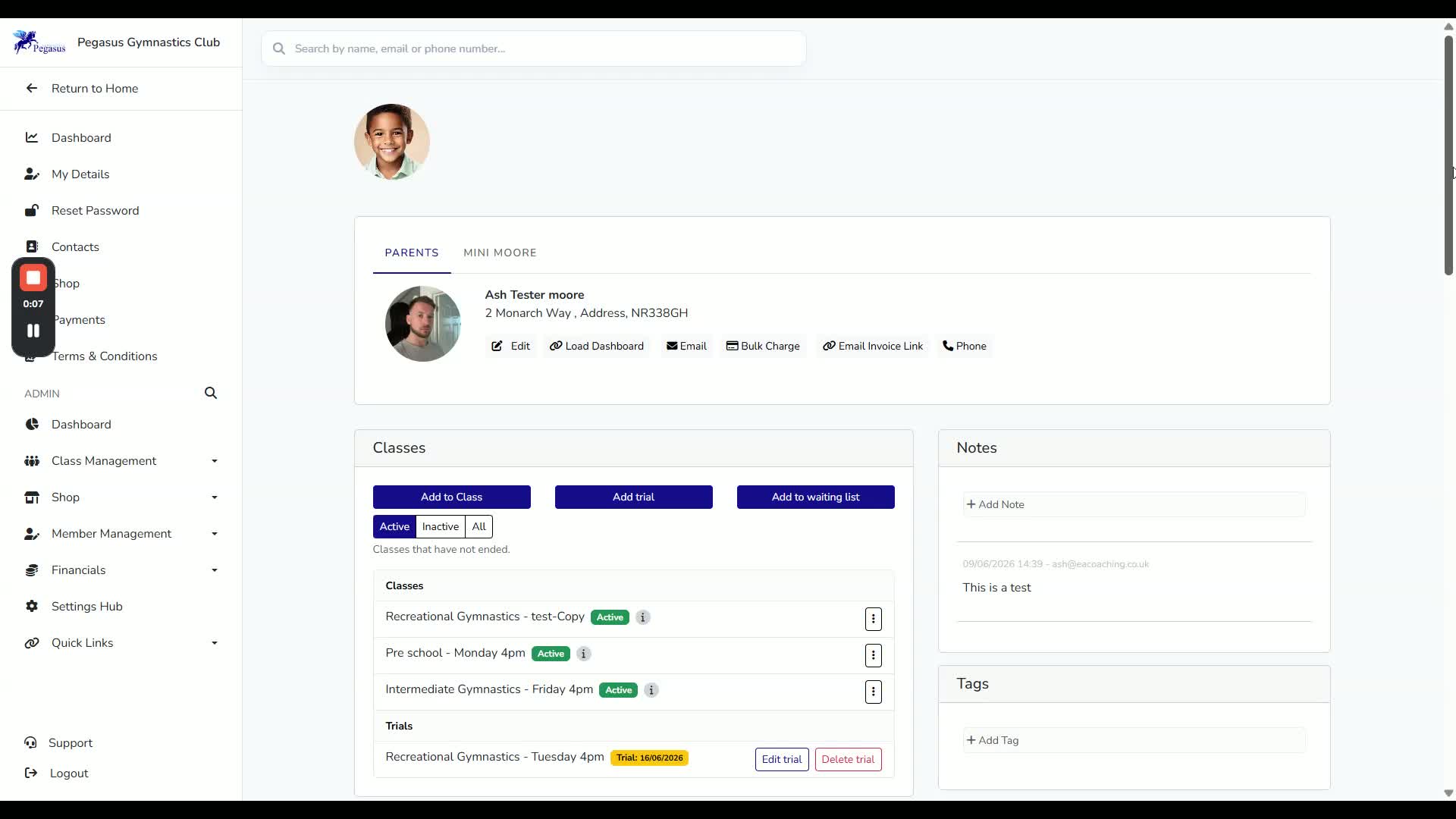1456x819 pixels.
Task: Click the Return to Home arrow
Action: 32,88
